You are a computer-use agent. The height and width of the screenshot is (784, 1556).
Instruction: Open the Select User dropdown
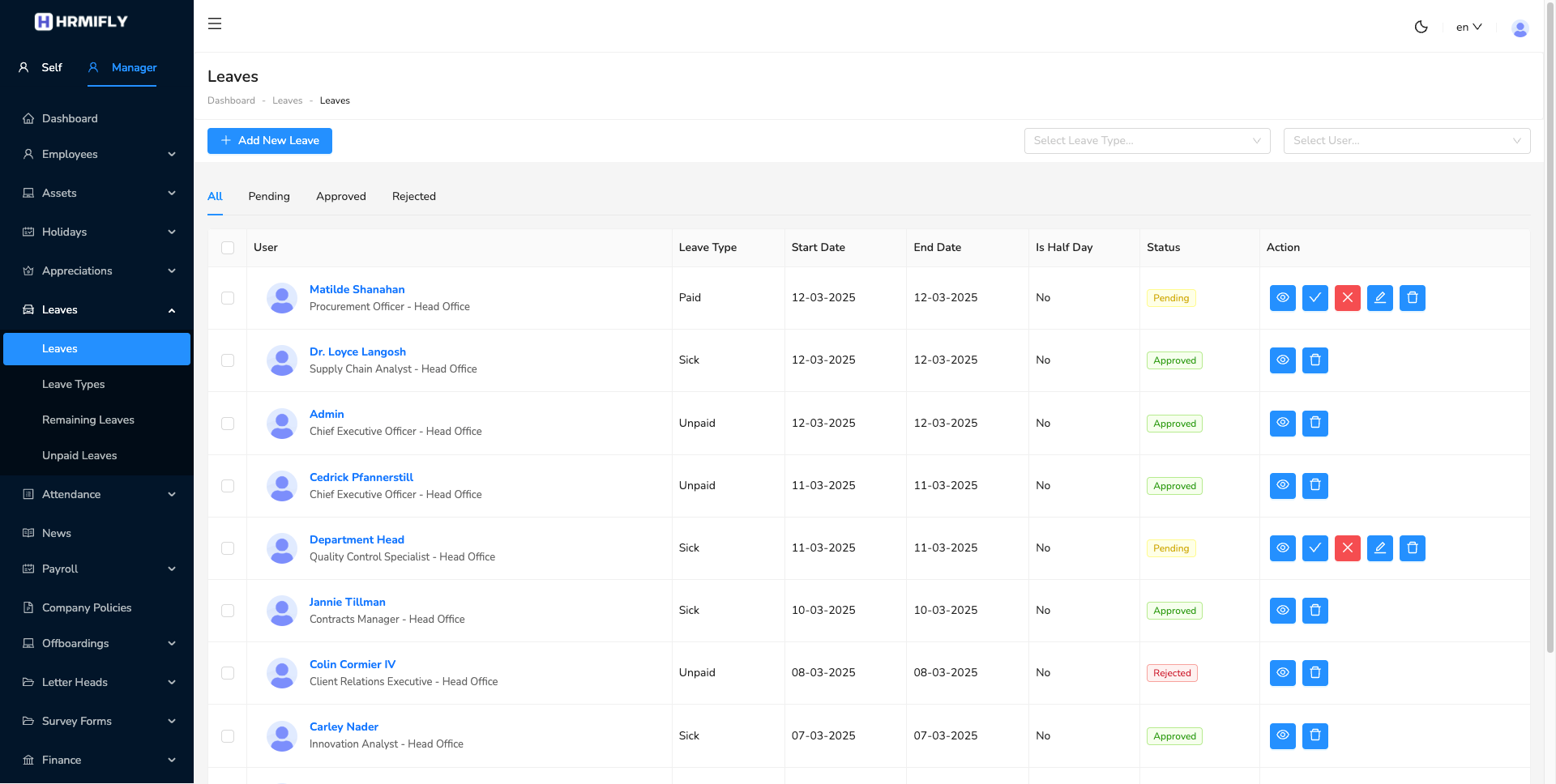point(1406,141)
